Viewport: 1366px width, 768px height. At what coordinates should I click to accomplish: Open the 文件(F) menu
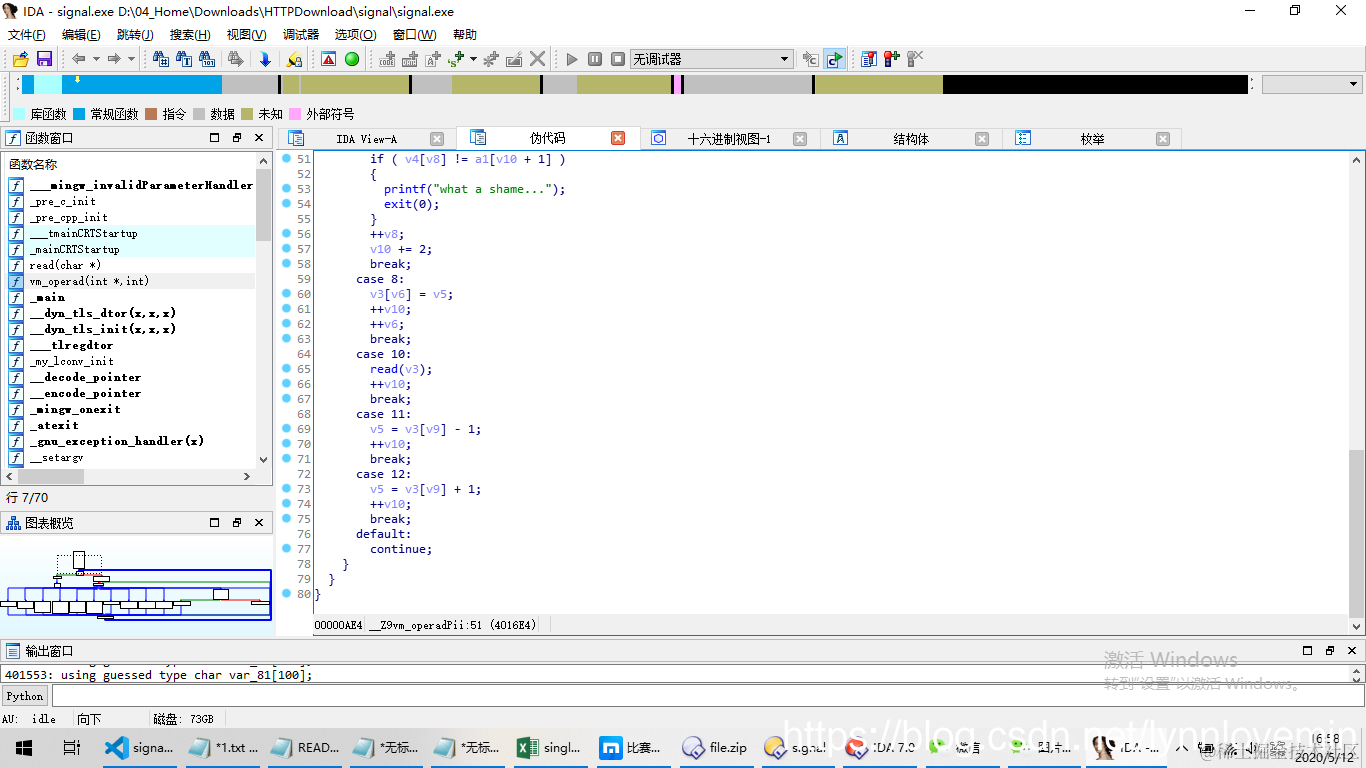coord(27,34)
